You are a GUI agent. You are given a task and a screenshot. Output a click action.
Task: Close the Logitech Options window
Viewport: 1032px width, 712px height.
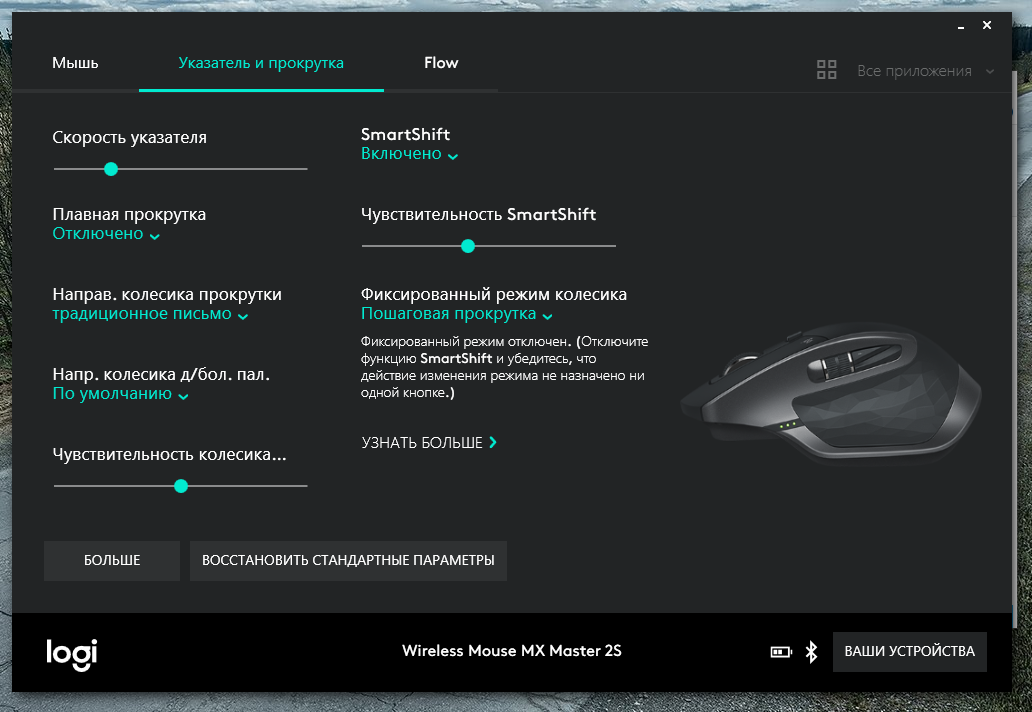point(987,25)
